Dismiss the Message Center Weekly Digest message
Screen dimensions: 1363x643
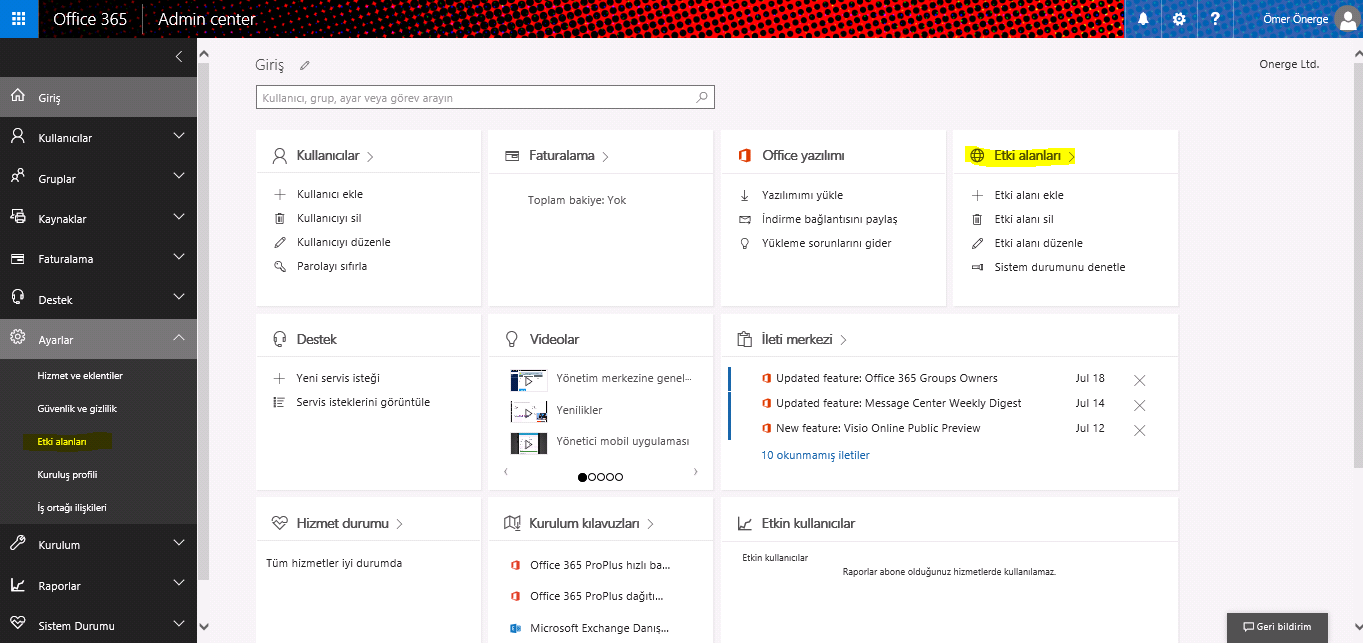[1139, 405]
